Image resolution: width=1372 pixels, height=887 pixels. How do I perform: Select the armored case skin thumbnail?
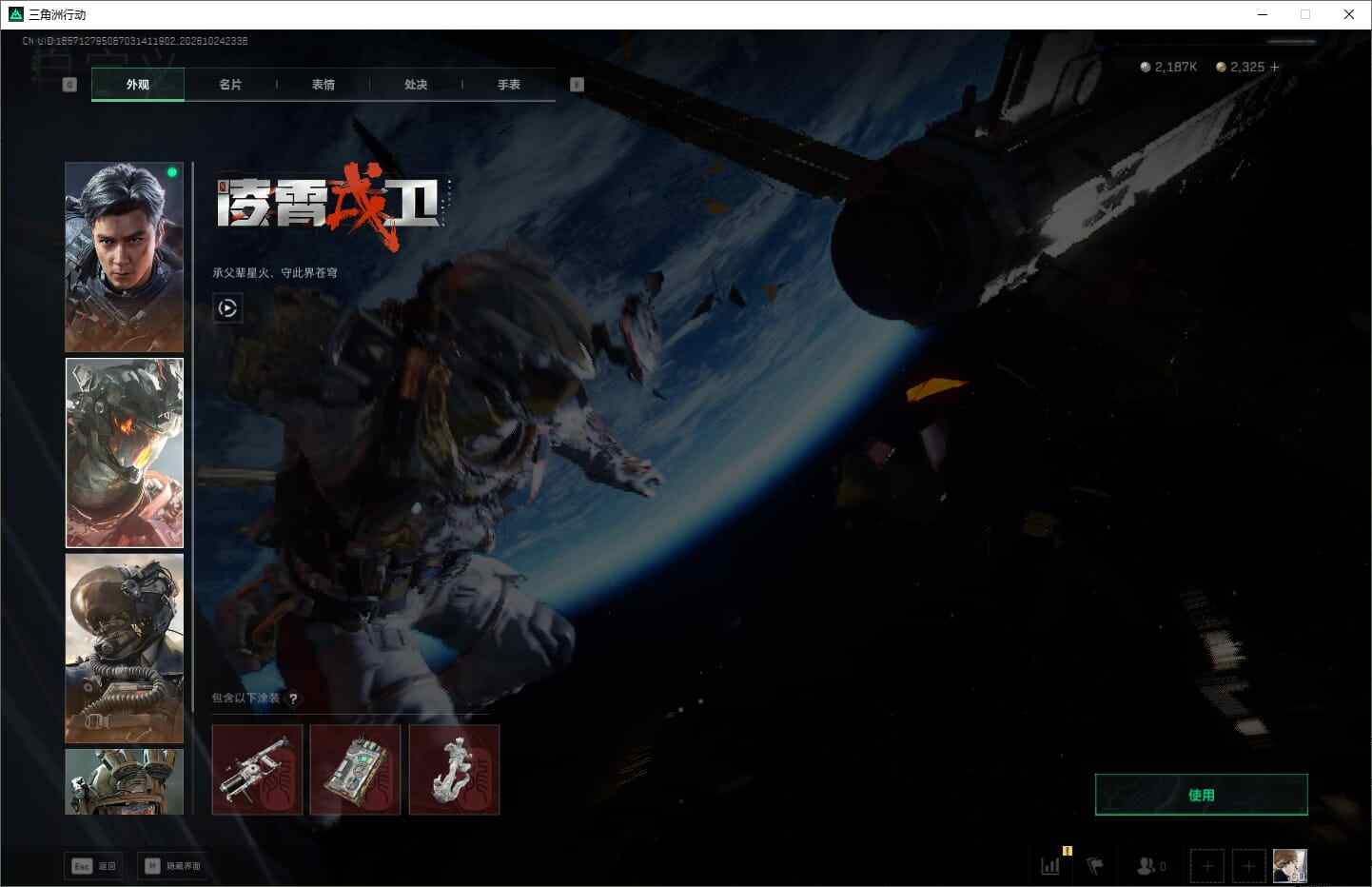coord(355,769)
